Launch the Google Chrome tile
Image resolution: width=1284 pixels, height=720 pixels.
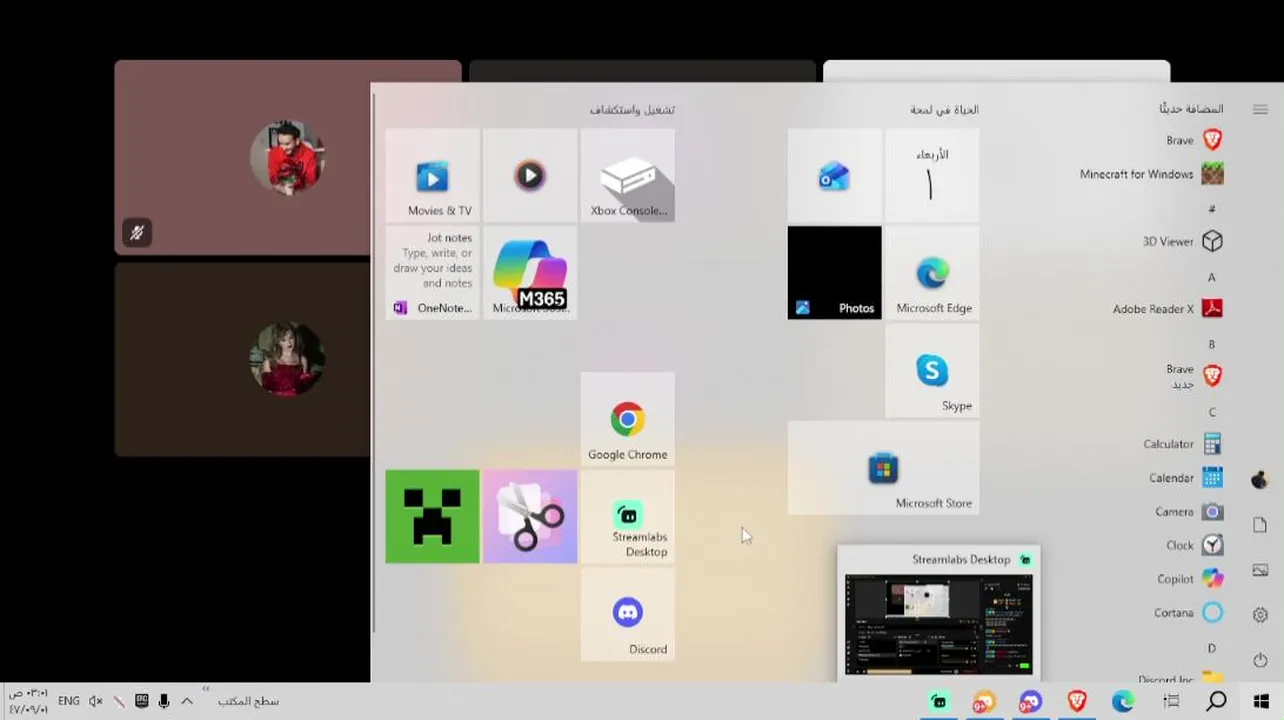click(x=628, y=419)
